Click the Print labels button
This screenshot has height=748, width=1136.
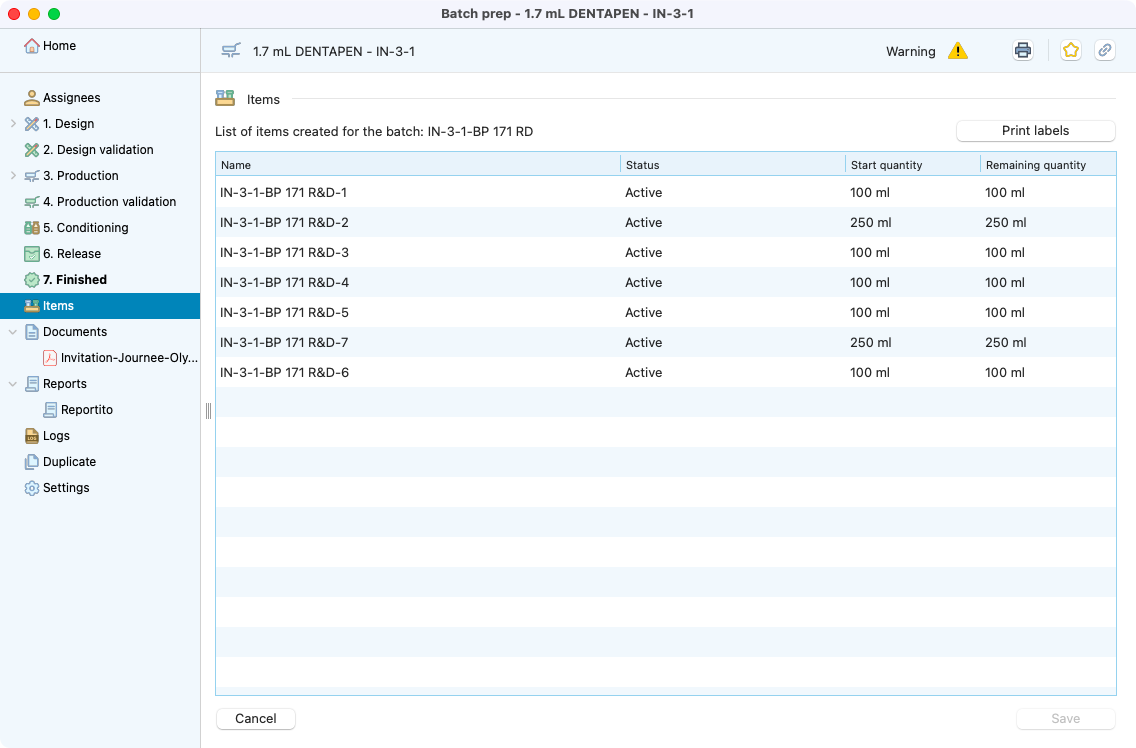tap(1035, 130)
